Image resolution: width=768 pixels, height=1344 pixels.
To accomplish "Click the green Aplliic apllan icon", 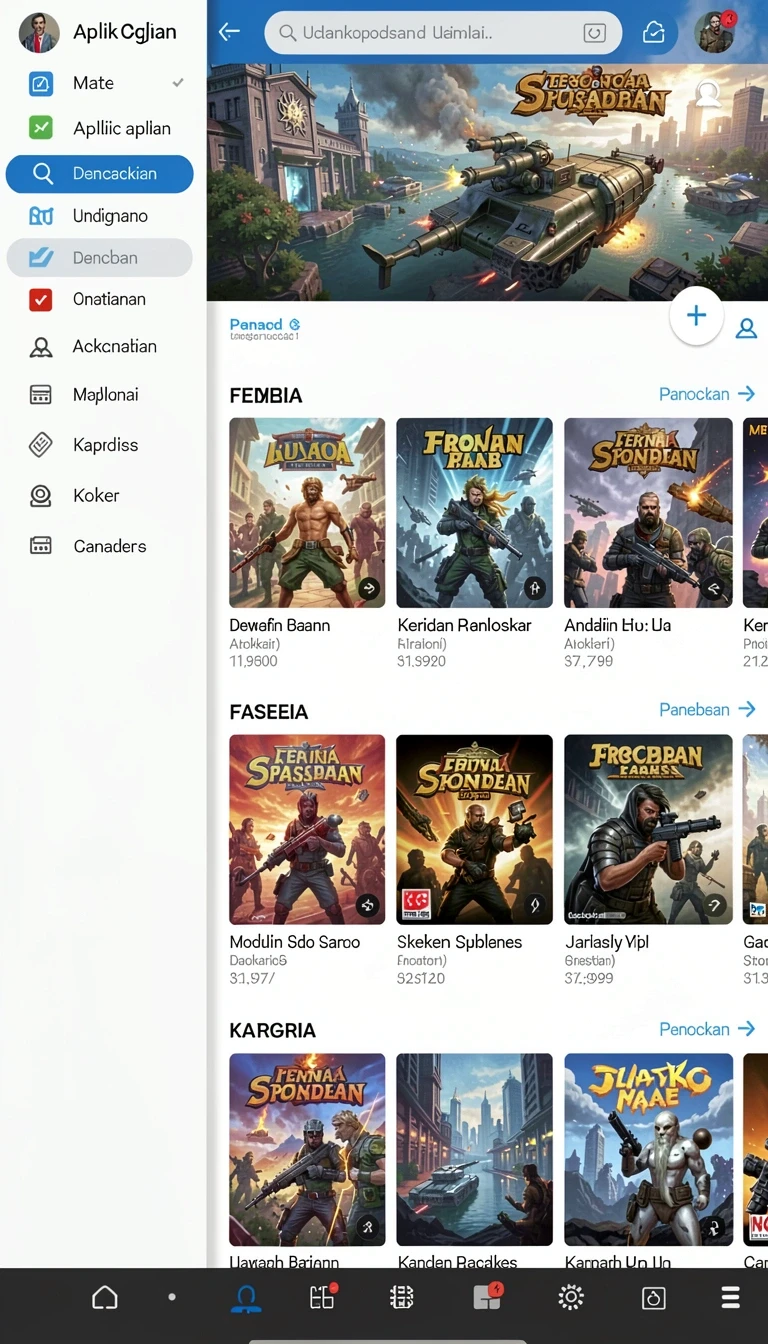I will 41,128.
